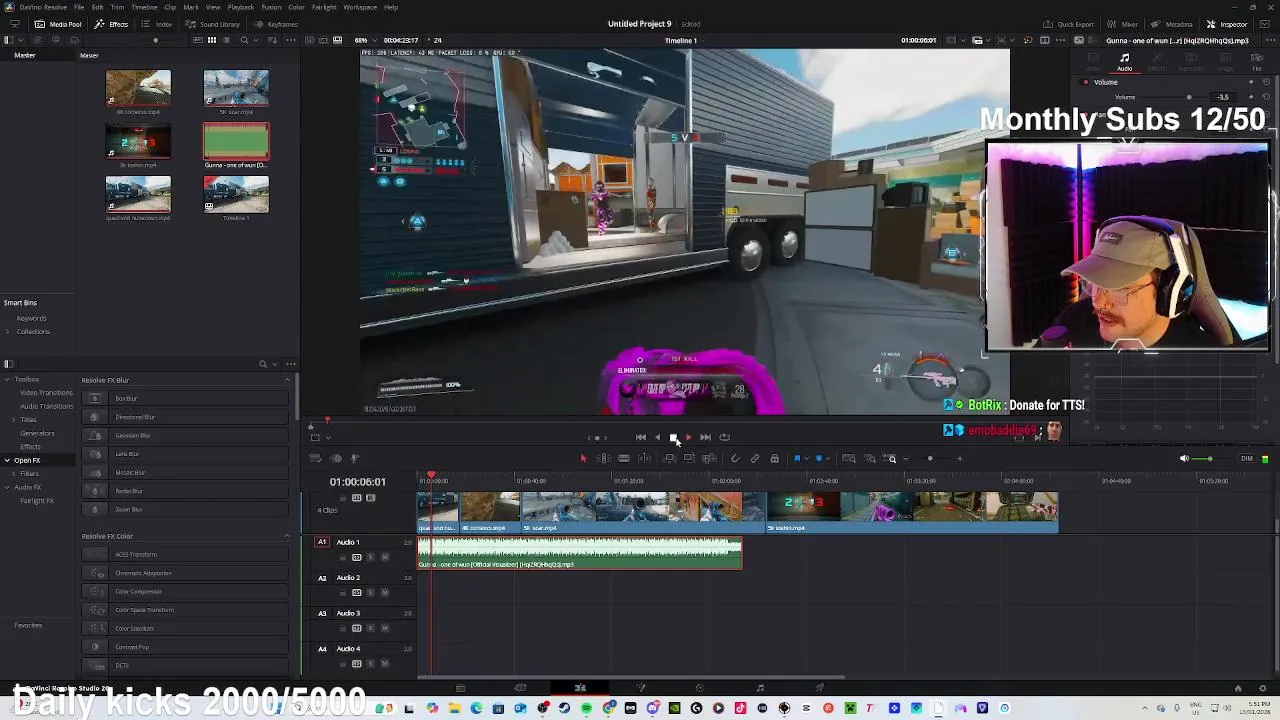Open the viewer zoom 68% dropdown
The width and height of the screenshot is (1280, 720).
click(365, 40)
